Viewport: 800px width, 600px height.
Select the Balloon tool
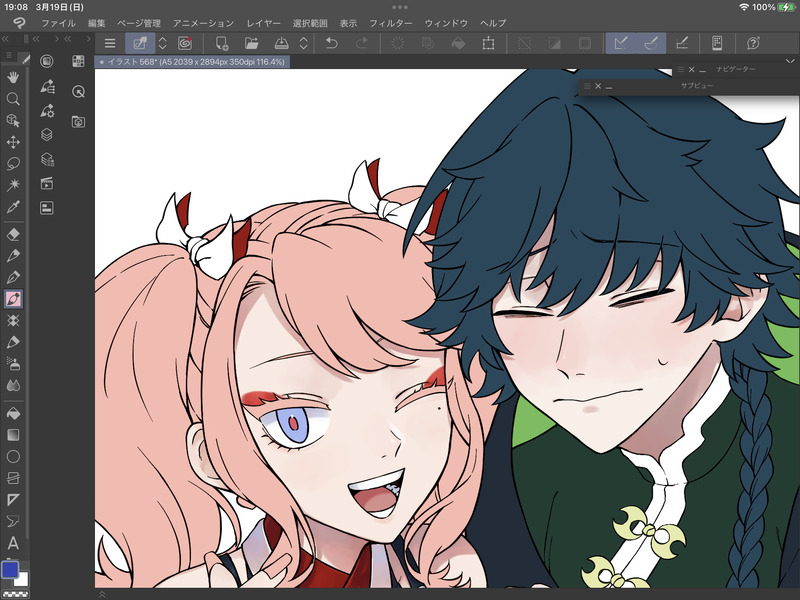coord(13,521)
